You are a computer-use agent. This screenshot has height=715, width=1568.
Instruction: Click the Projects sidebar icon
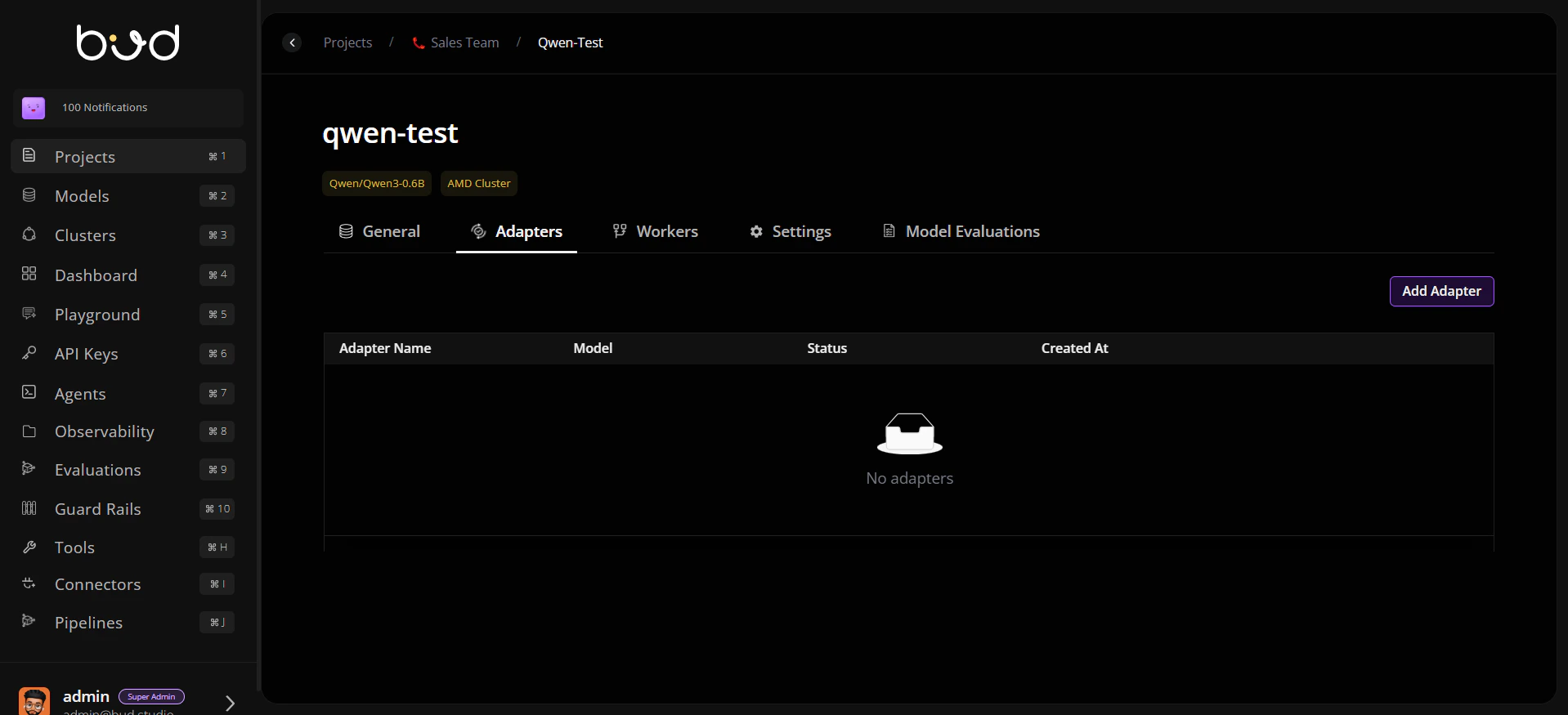pos(29,155)
